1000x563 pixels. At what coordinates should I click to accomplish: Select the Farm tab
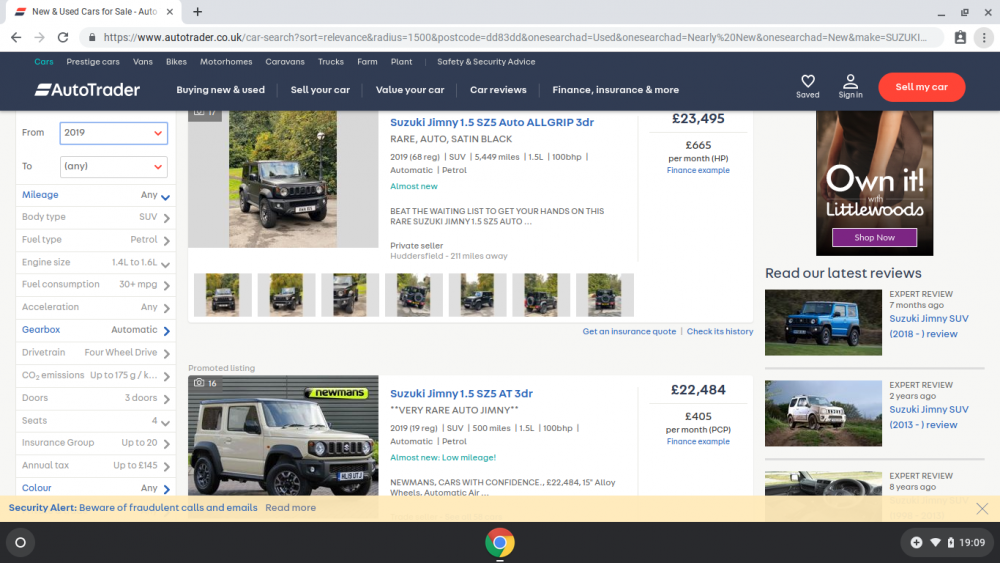click(x=367, y=62)
